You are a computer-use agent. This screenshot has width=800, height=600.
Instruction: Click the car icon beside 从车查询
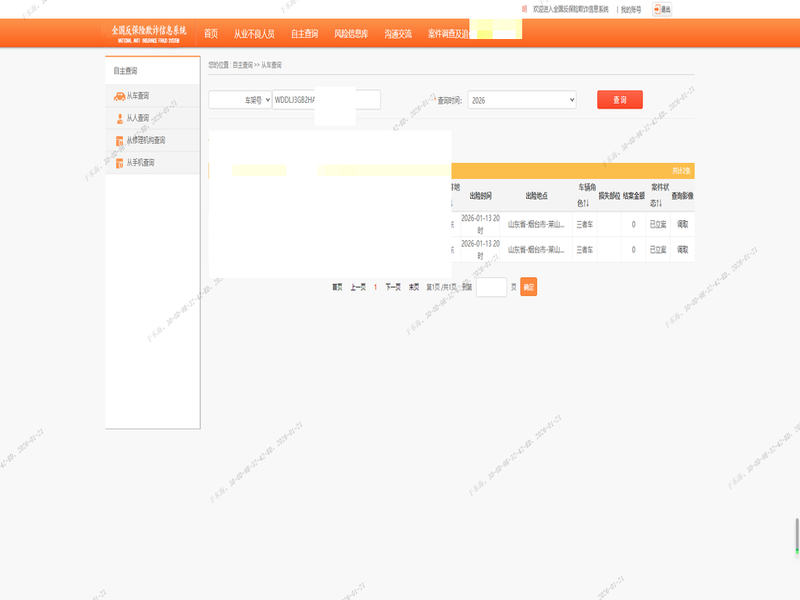coord(119,96)
